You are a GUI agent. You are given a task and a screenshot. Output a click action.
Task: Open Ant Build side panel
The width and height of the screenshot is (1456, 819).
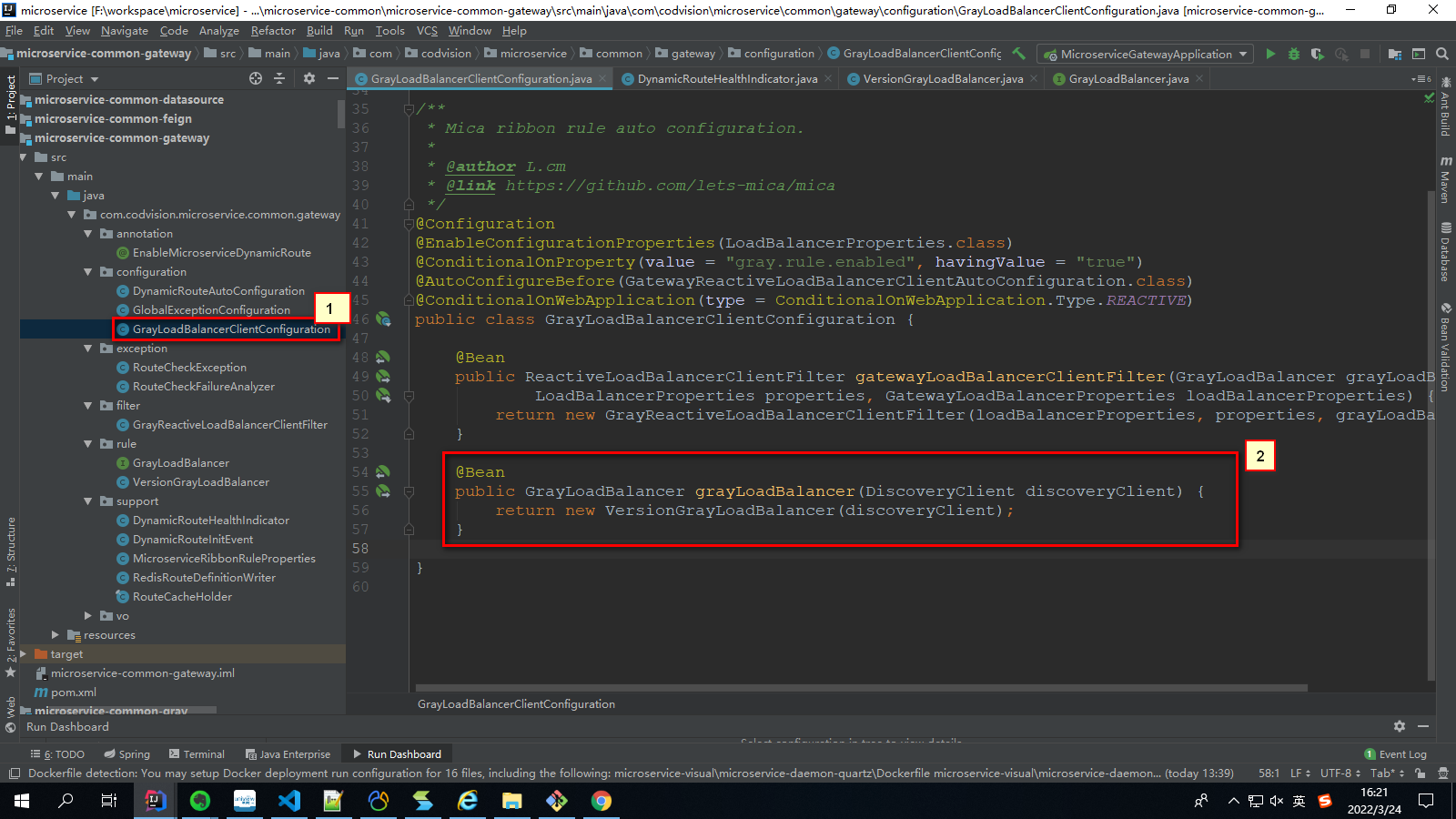pos(1445,107)
